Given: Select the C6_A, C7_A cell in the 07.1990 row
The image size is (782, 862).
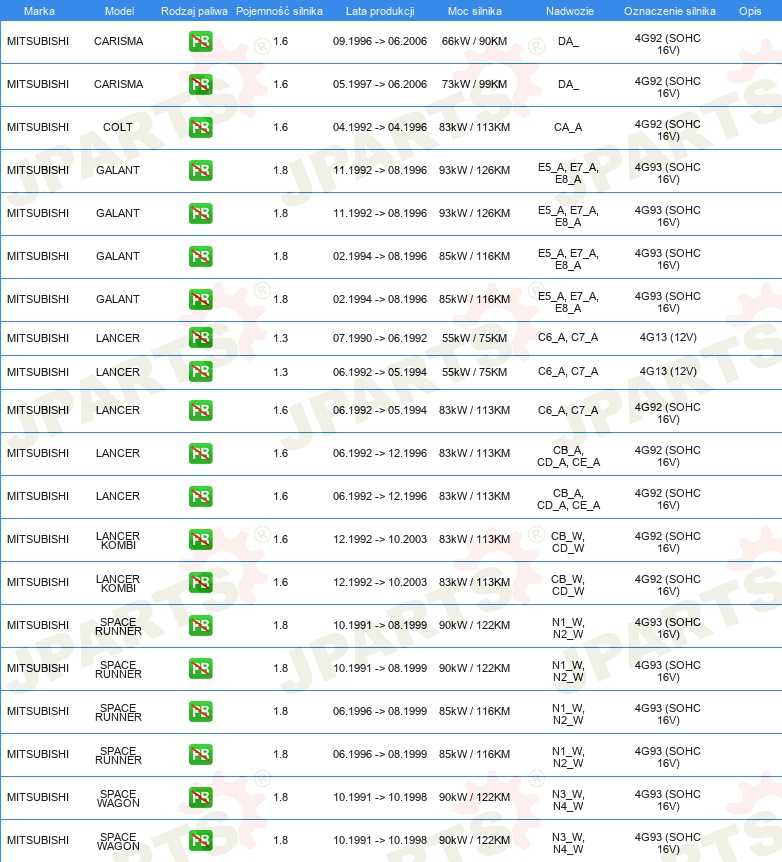Looking at the screenshot, I should pos(568,337).
